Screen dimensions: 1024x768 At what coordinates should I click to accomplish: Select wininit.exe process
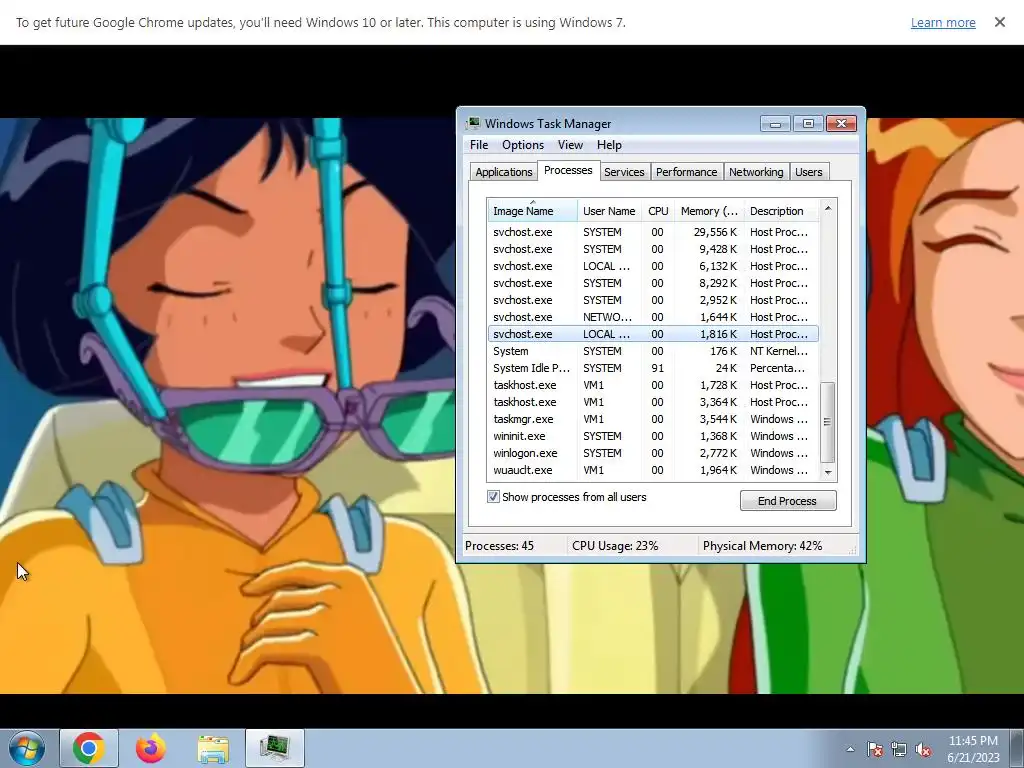[653, 436]
